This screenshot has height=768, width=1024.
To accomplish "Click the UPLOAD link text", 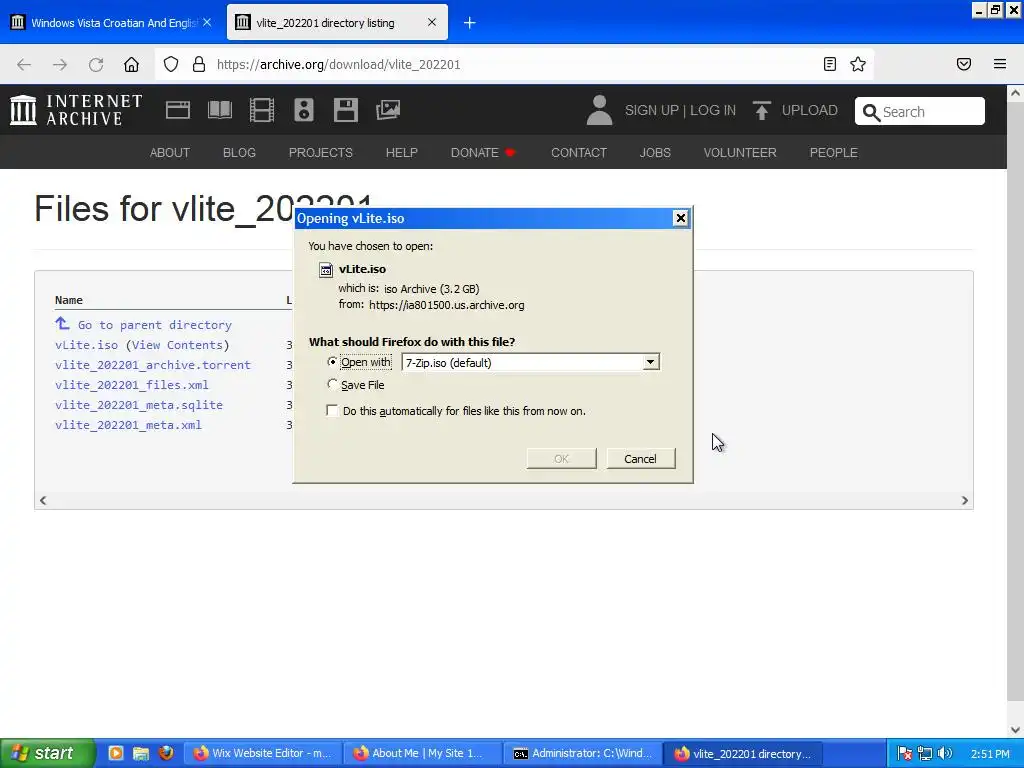I will point(810,110).
